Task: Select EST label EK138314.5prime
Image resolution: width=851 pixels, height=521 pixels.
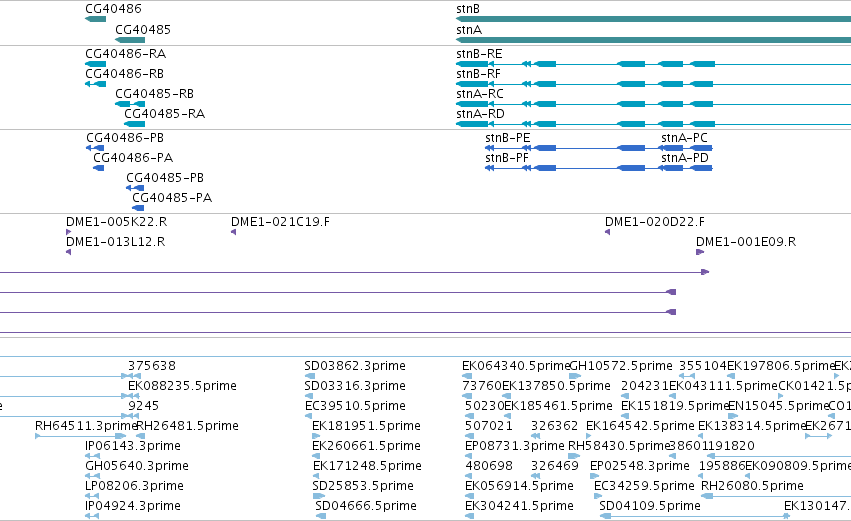Action: (752, 426)
